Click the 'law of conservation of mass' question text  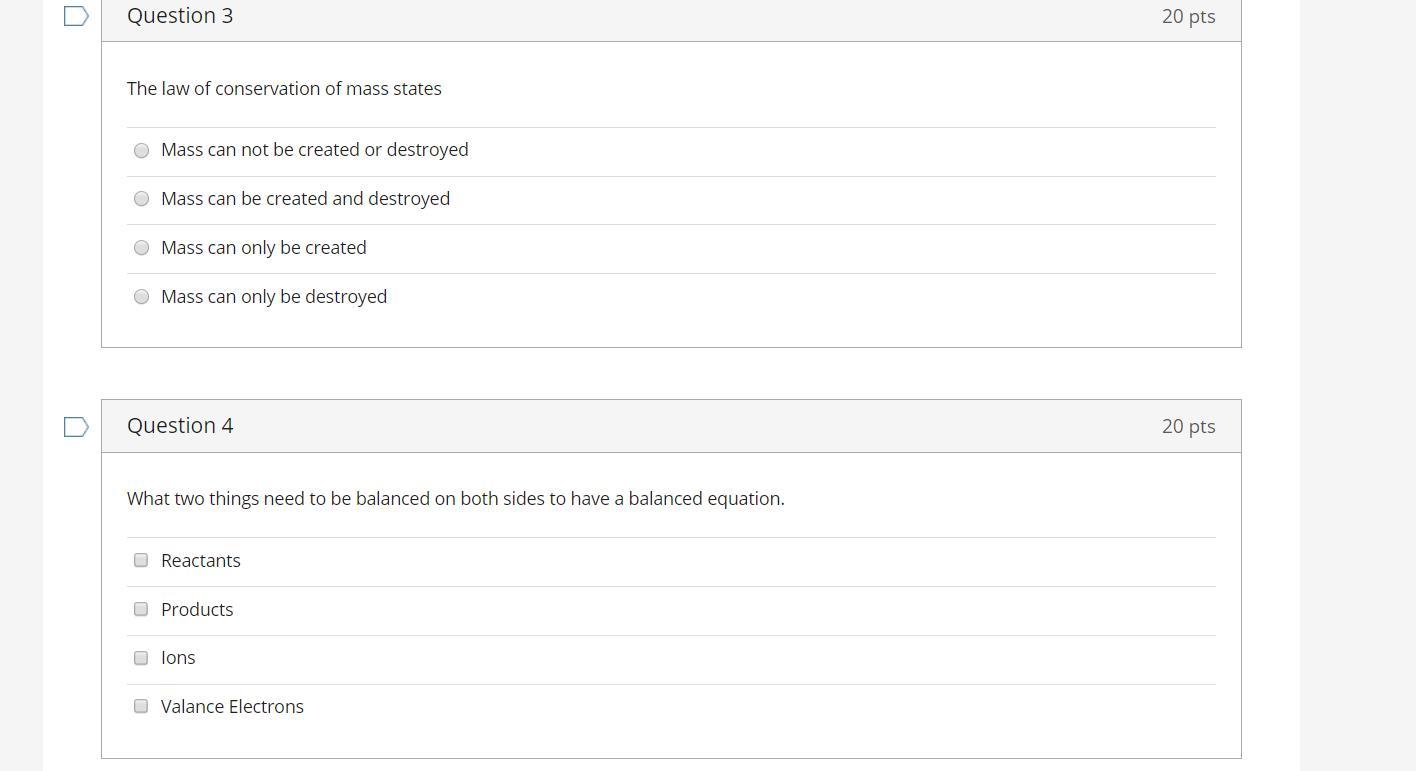click(284, 89)
